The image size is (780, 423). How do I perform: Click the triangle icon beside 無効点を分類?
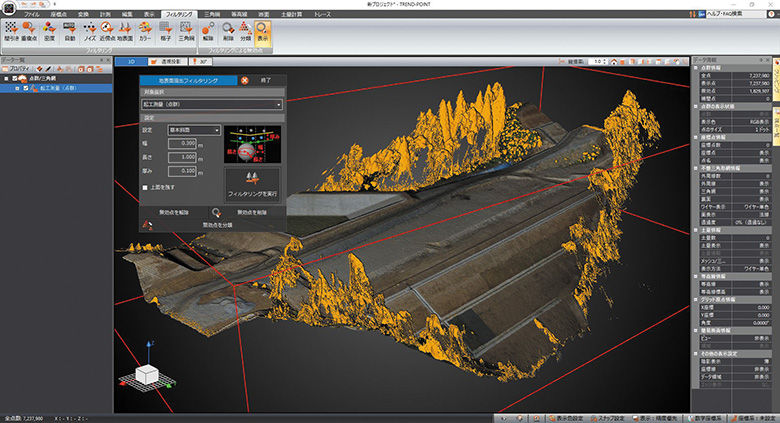147,225
